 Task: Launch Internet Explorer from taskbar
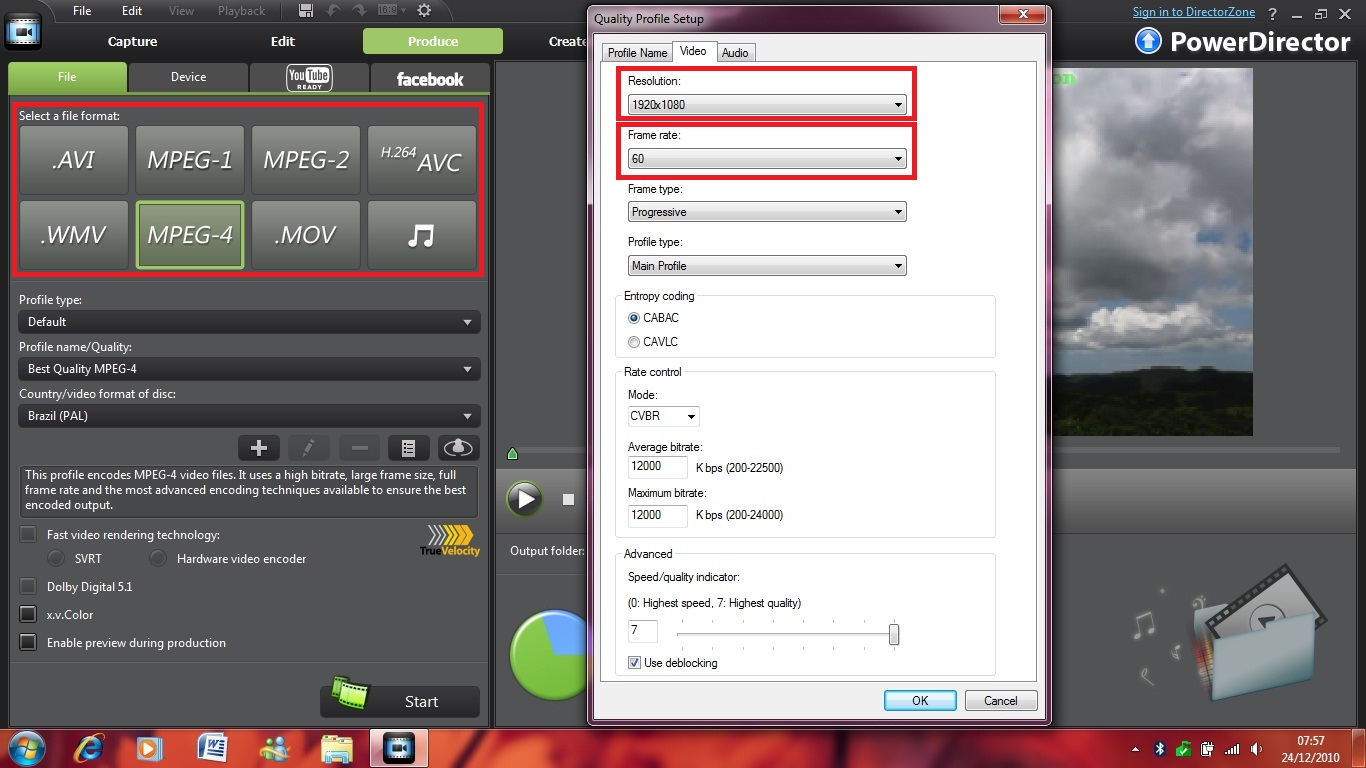[88, 748]
